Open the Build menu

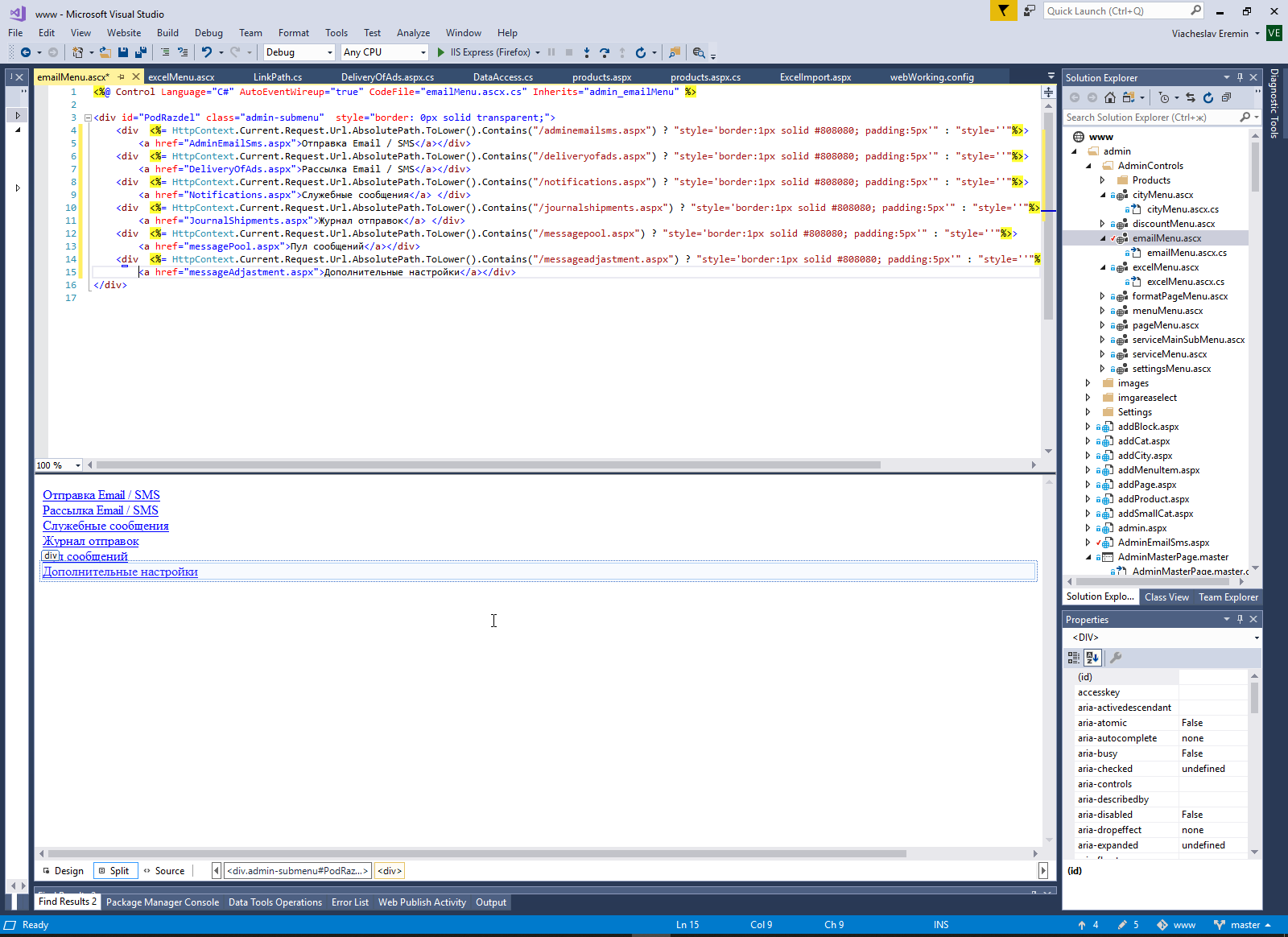(167, 33)
